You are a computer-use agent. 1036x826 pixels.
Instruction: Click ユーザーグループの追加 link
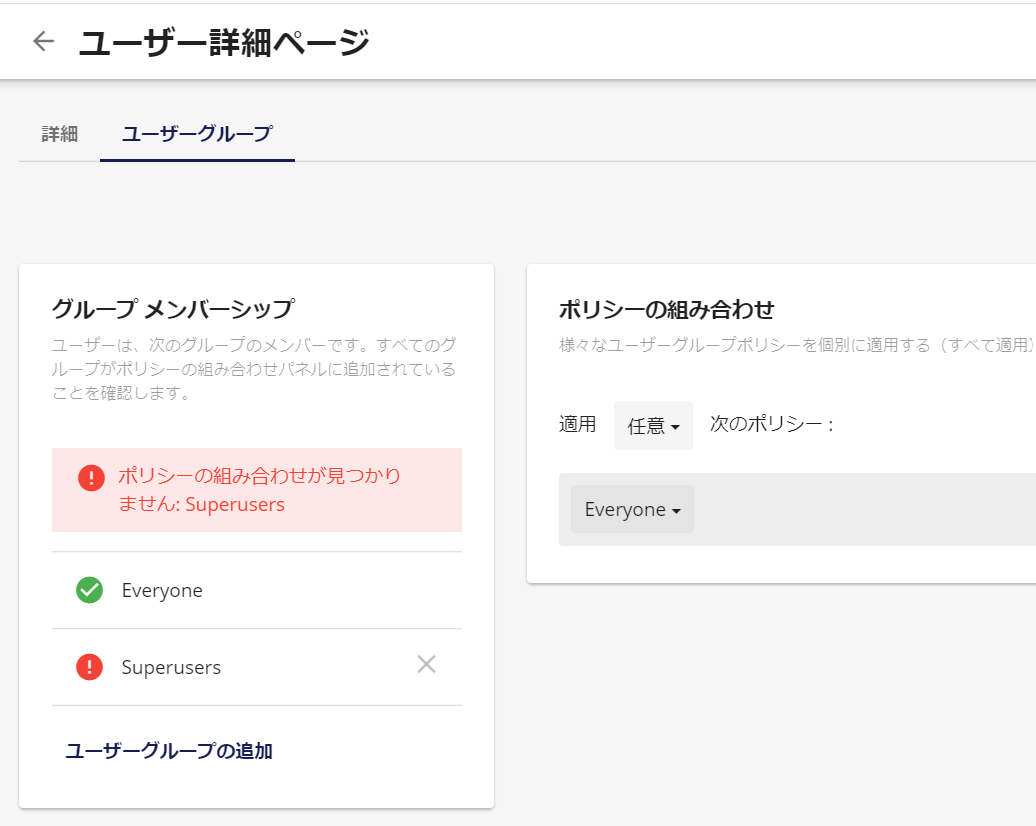[168, 751]
